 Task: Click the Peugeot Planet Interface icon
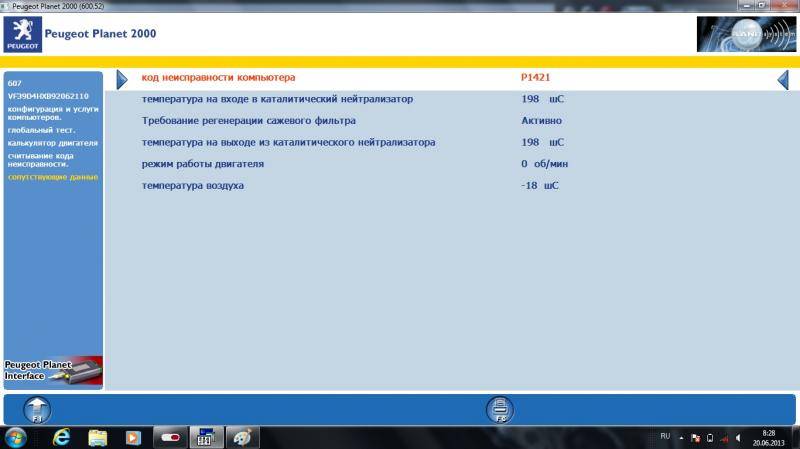(52, 371)
